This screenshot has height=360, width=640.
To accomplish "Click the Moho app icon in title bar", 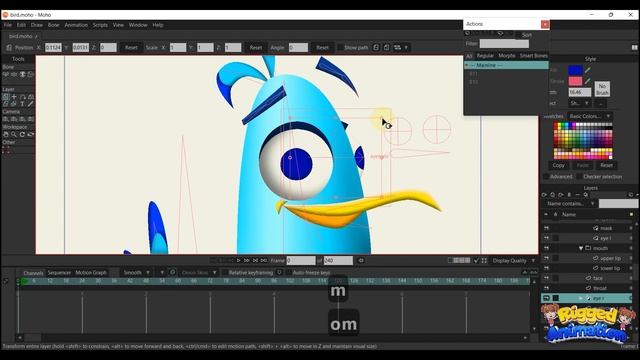I will (5, 15).
